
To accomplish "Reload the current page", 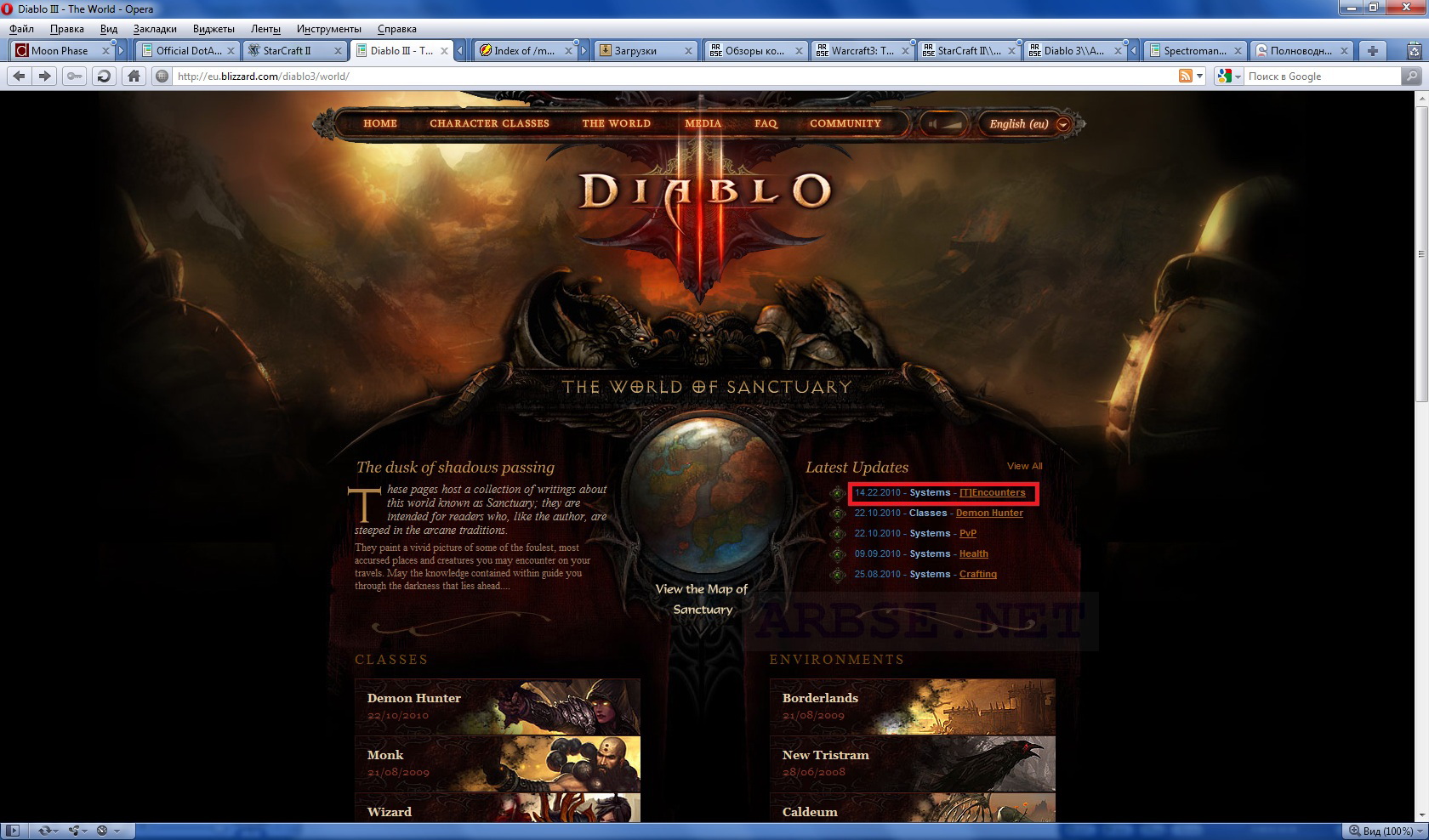I will point(104,76).
